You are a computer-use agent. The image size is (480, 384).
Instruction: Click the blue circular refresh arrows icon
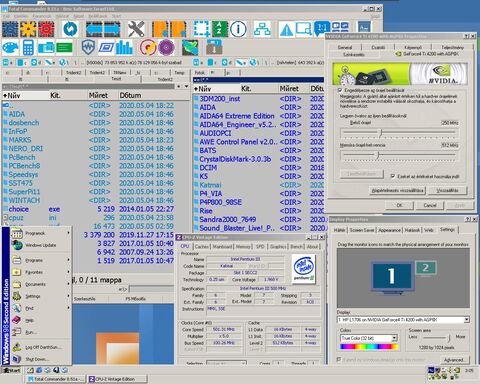pos(70,29)
